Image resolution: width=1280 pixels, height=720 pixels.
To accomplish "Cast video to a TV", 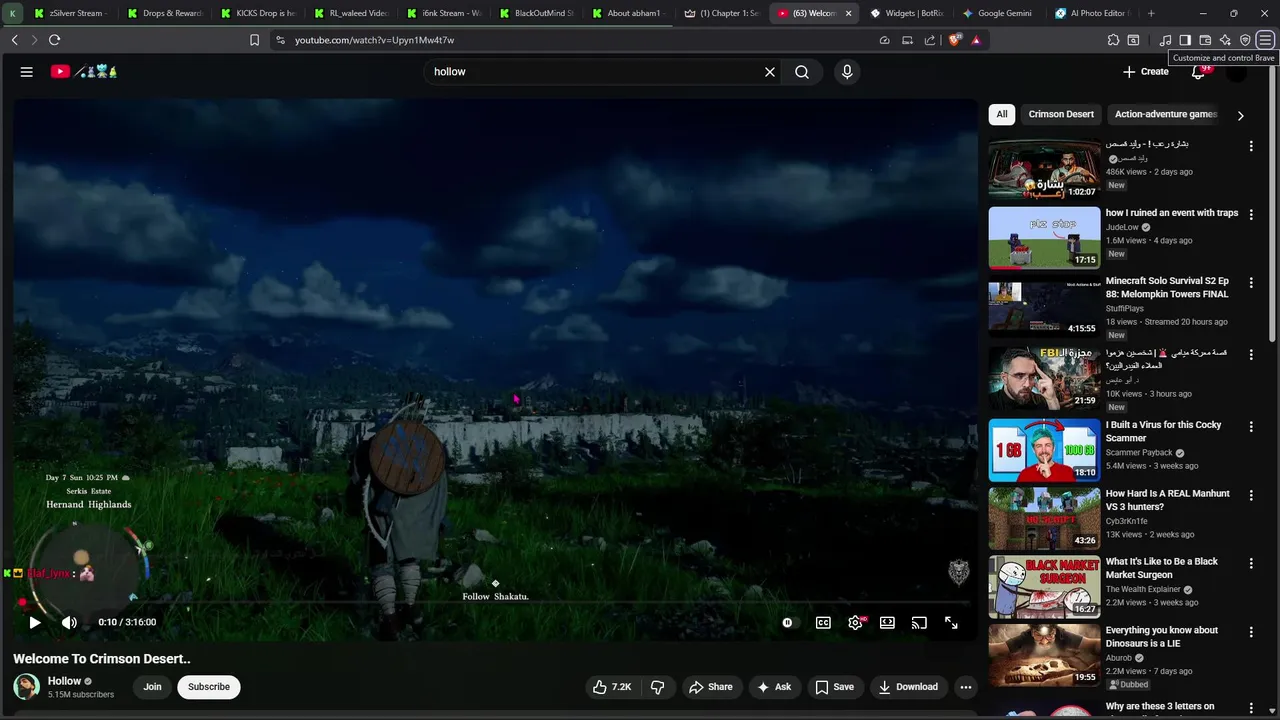I will [x=919, y=622].
